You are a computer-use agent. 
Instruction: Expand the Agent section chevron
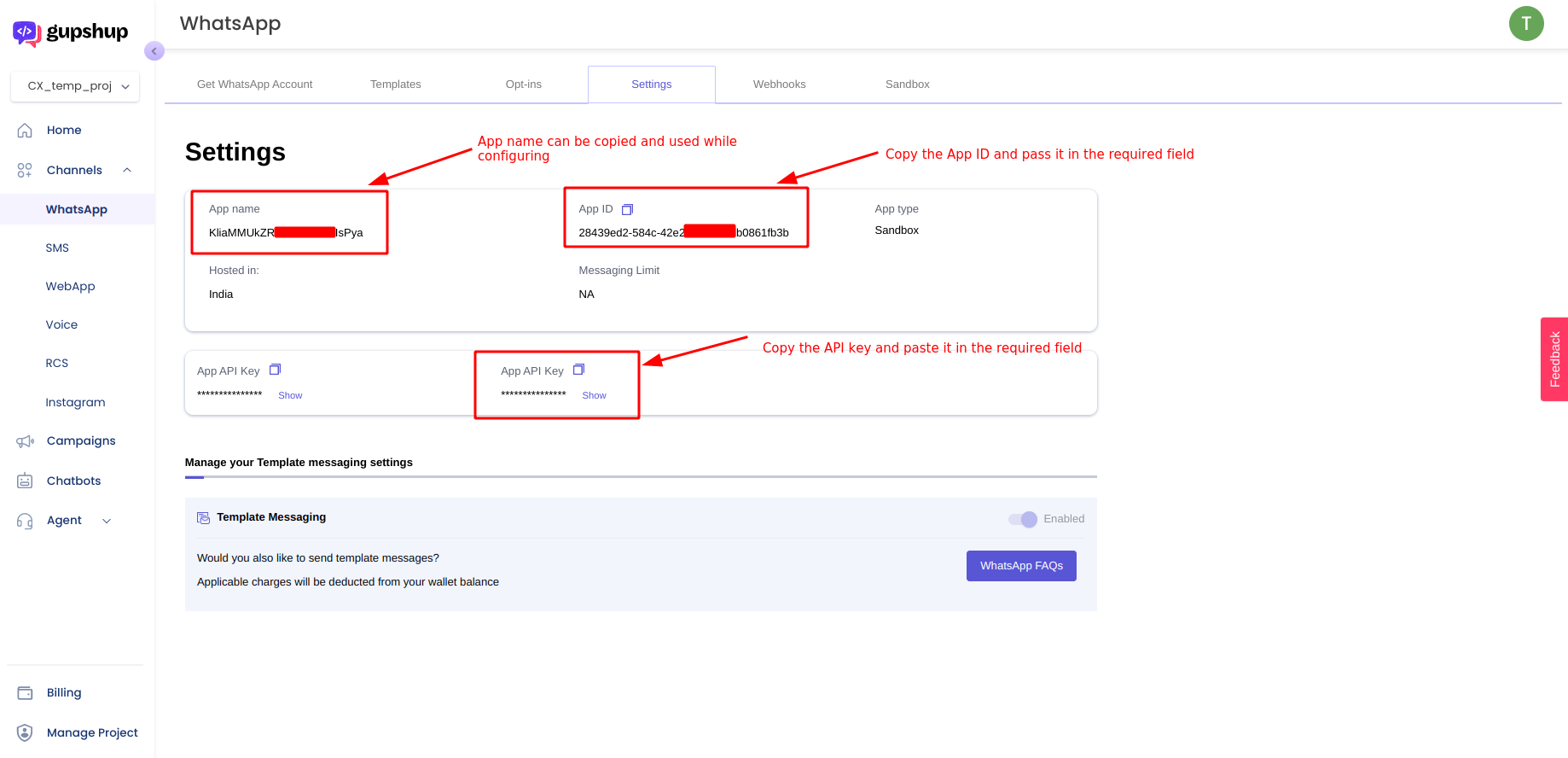click(x=107, y=521)
